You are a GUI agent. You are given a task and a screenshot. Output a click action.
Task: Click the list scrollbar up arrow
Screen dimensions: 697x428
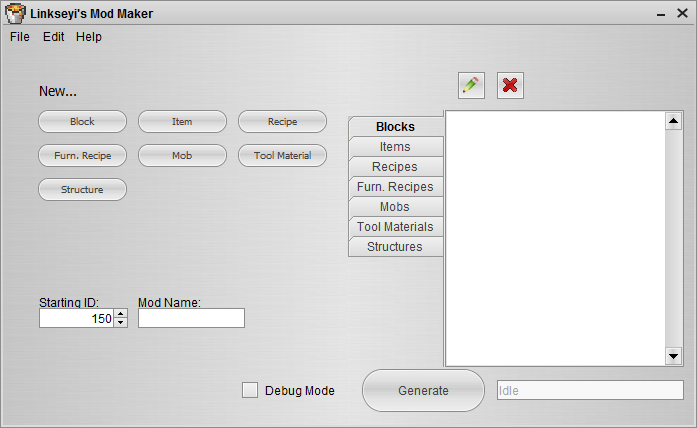pyautogui.click(x=673, y=121)
